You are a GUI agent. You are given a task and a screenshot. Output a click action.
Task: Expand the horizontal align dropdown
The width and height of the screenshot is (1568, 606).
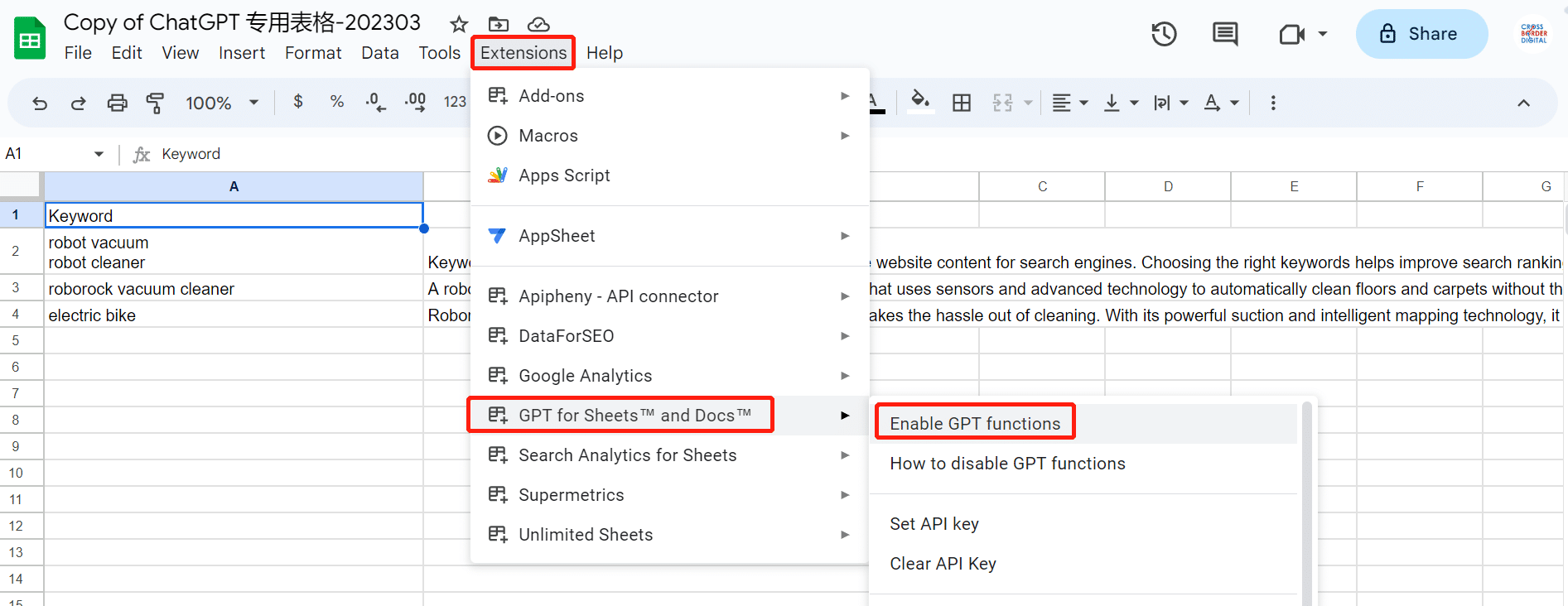pos(1069,103)
